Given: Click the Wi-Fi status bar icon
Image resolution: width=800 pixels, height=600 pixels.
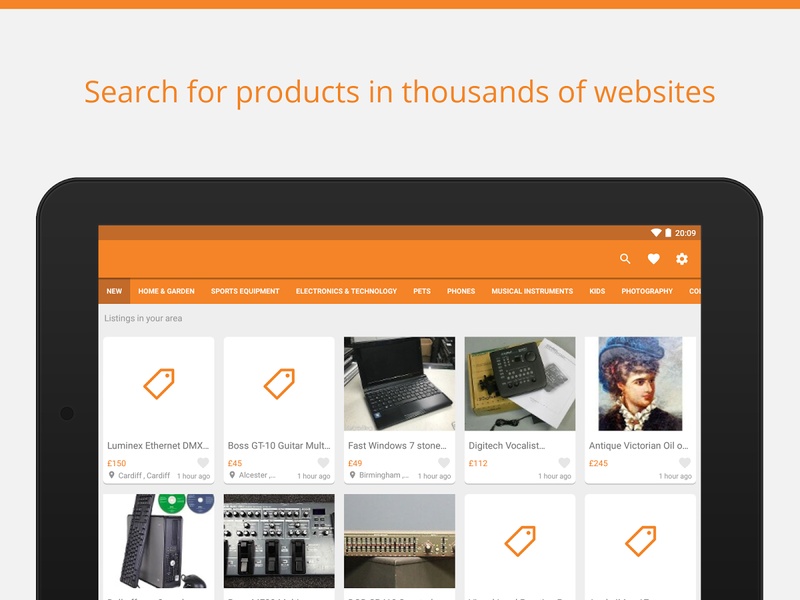Looking at the screenshot, I should pyautogui.click(x=656, y=233).
